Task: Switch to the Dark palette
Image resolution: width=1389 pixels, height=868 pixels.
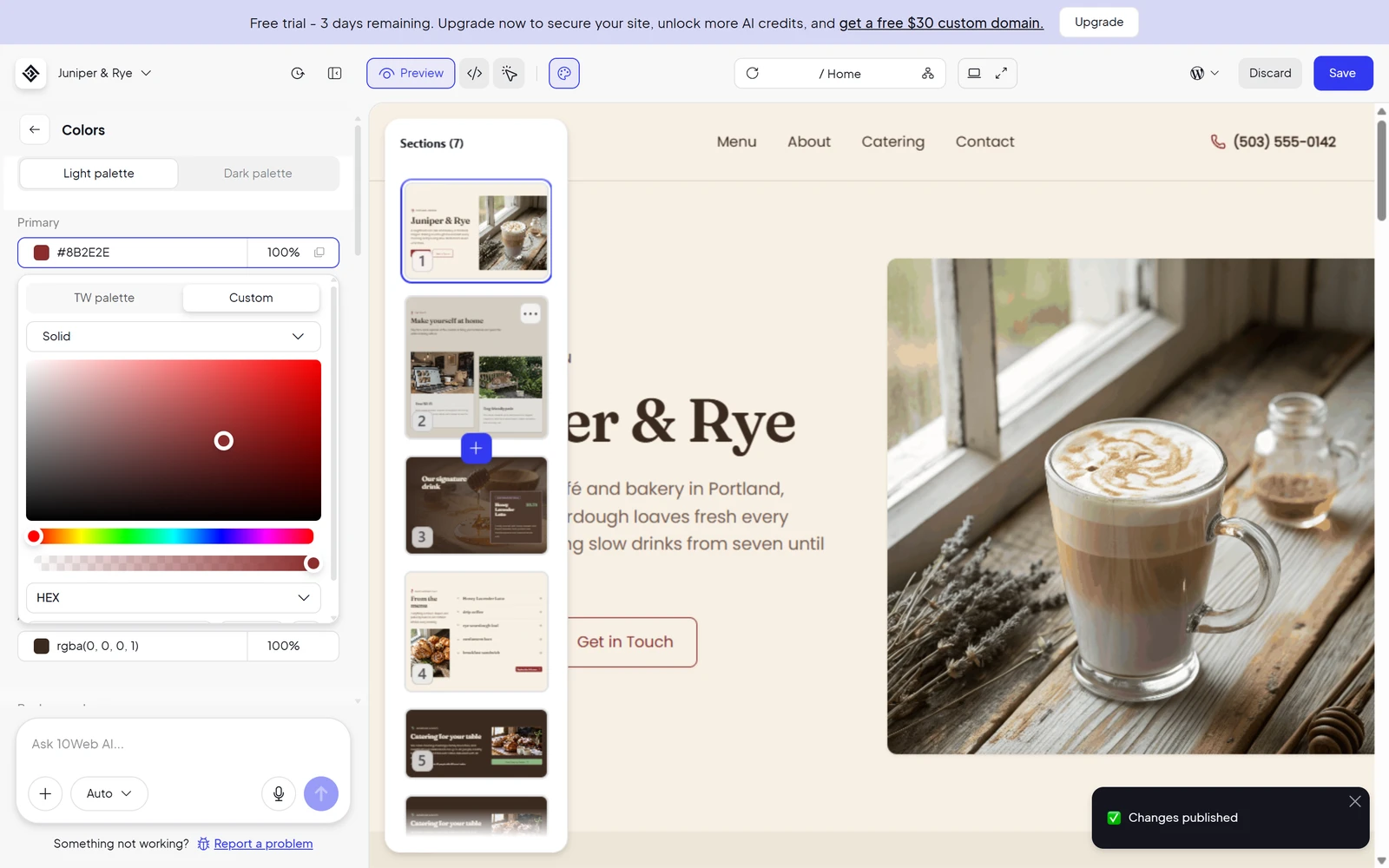Action: coord(258,174)
